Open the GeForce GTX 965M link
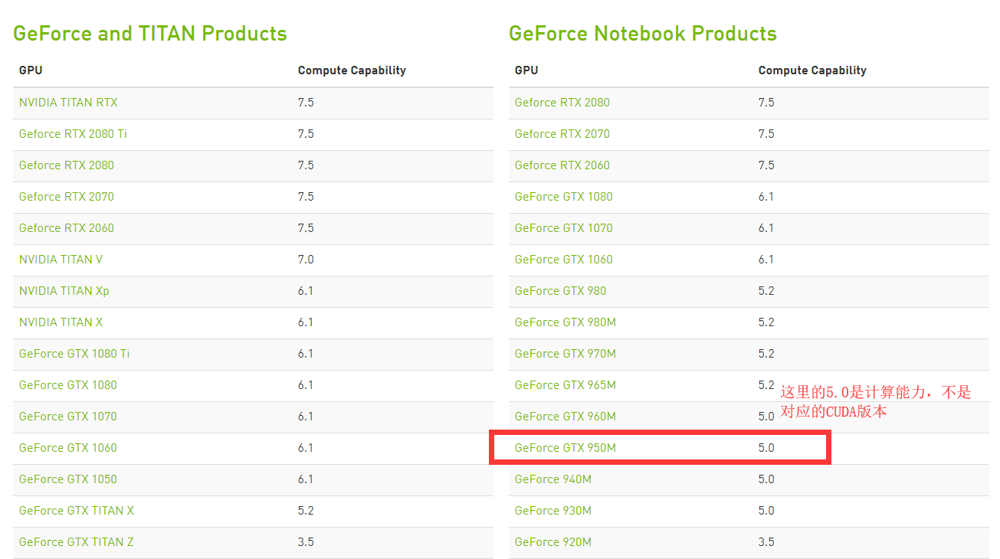1000x559 pixels. click(565, 385)
